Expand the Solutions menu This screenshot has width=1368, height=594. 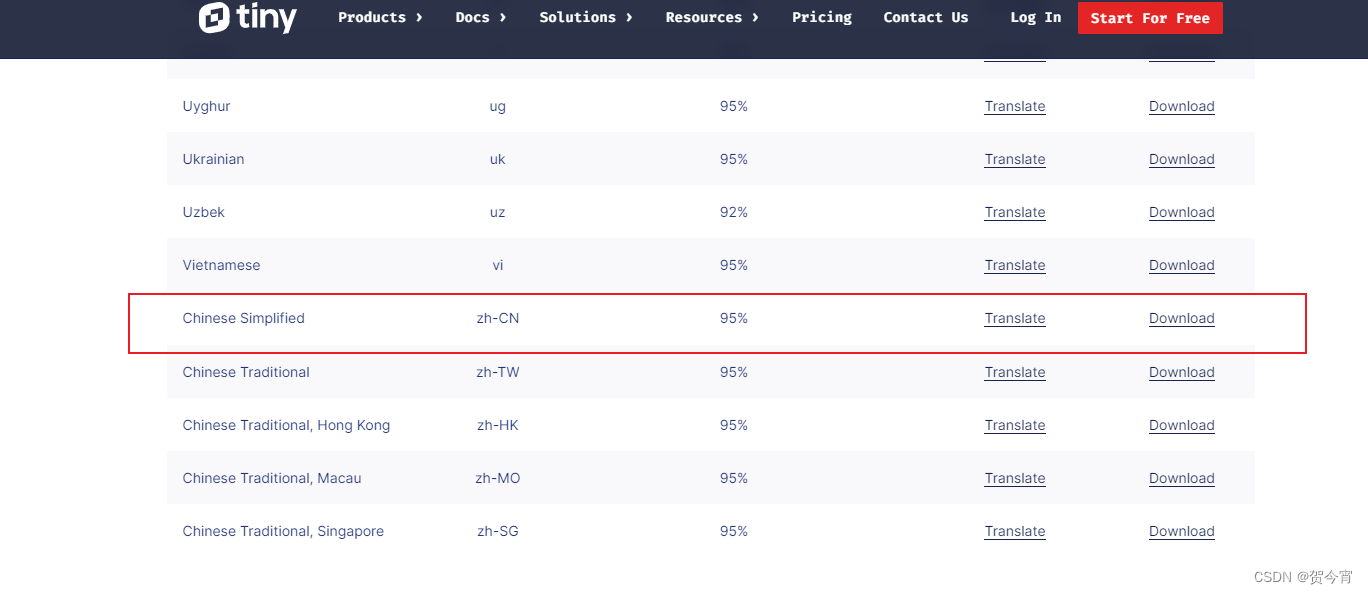[586, 17]
